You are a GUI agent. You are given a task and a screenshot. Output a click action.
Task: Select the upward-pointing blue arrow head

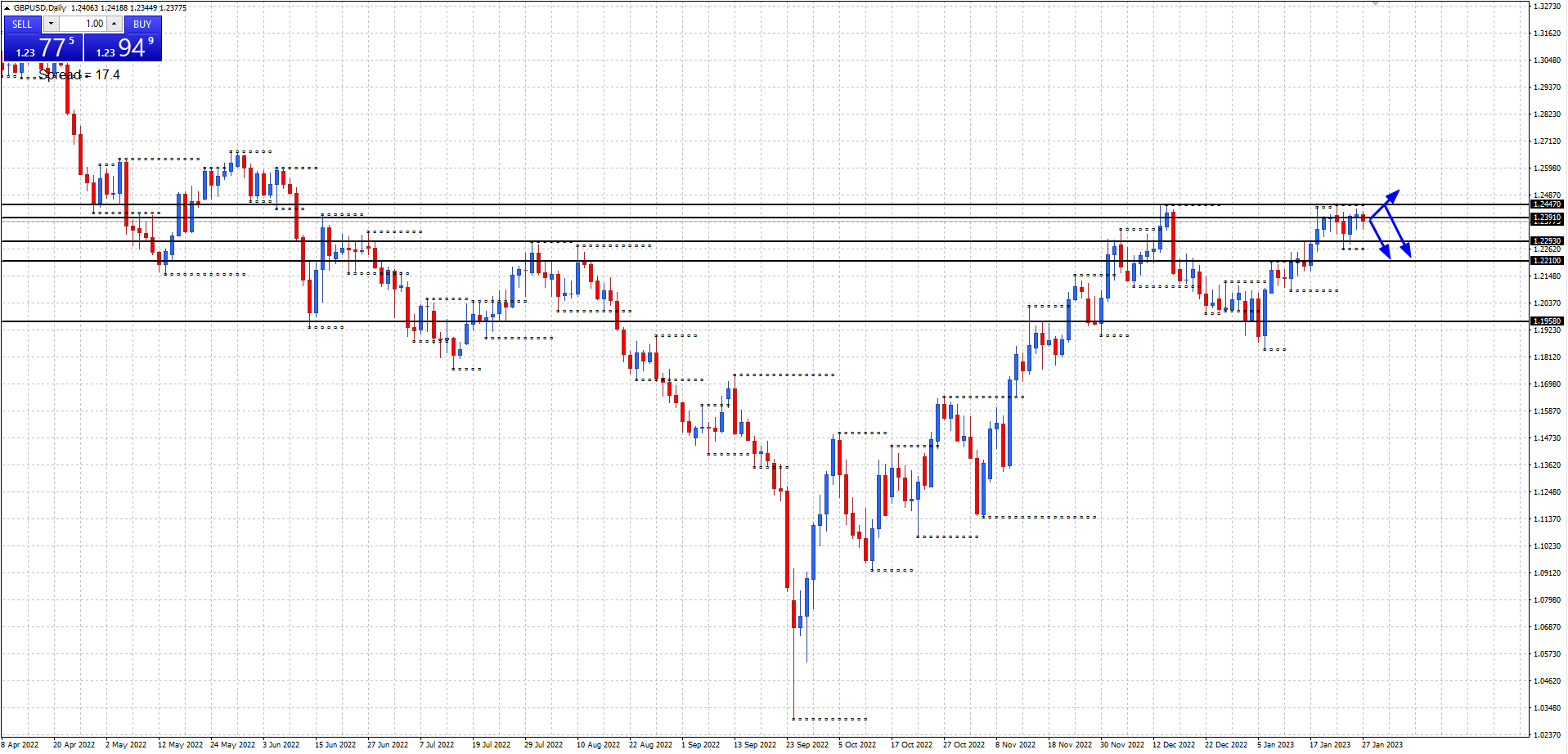(x=1393, y=195)
